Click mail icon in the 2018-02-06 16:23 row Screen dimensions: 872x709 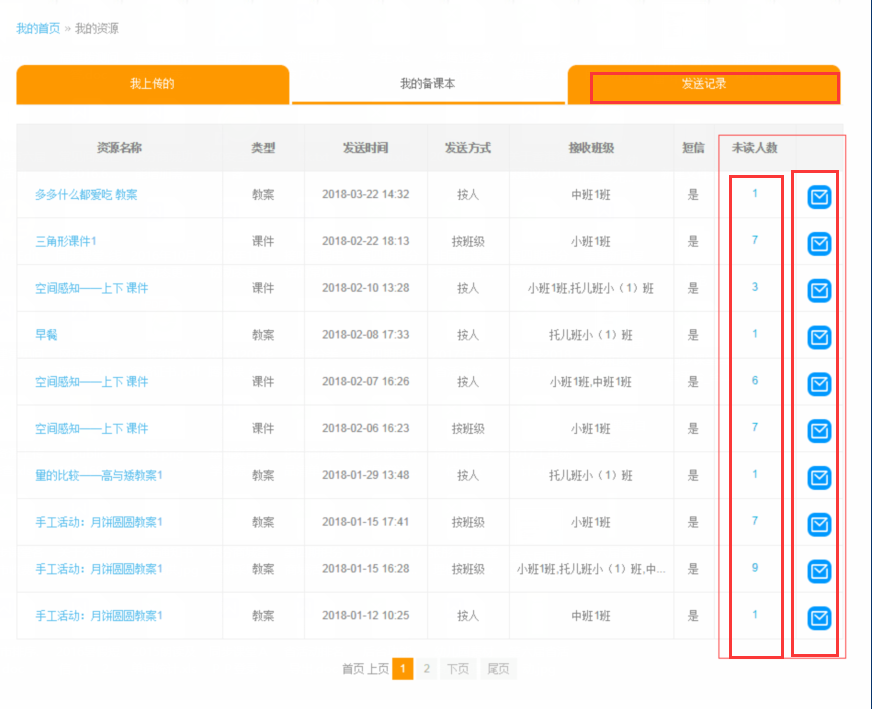(x=819, y=431)
